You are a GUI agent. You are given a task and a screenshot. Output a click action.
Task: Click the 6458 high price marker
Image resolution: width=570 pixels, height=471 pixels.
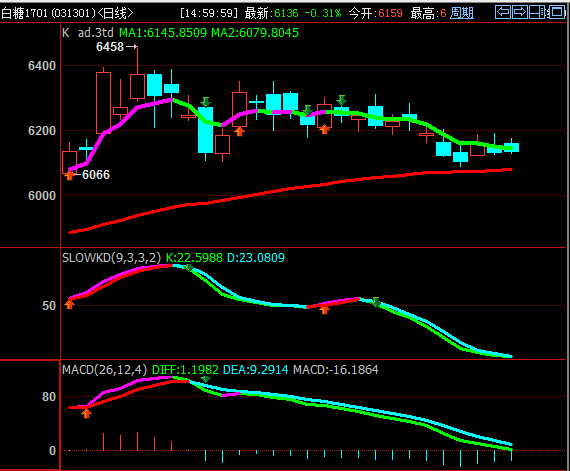110,47
